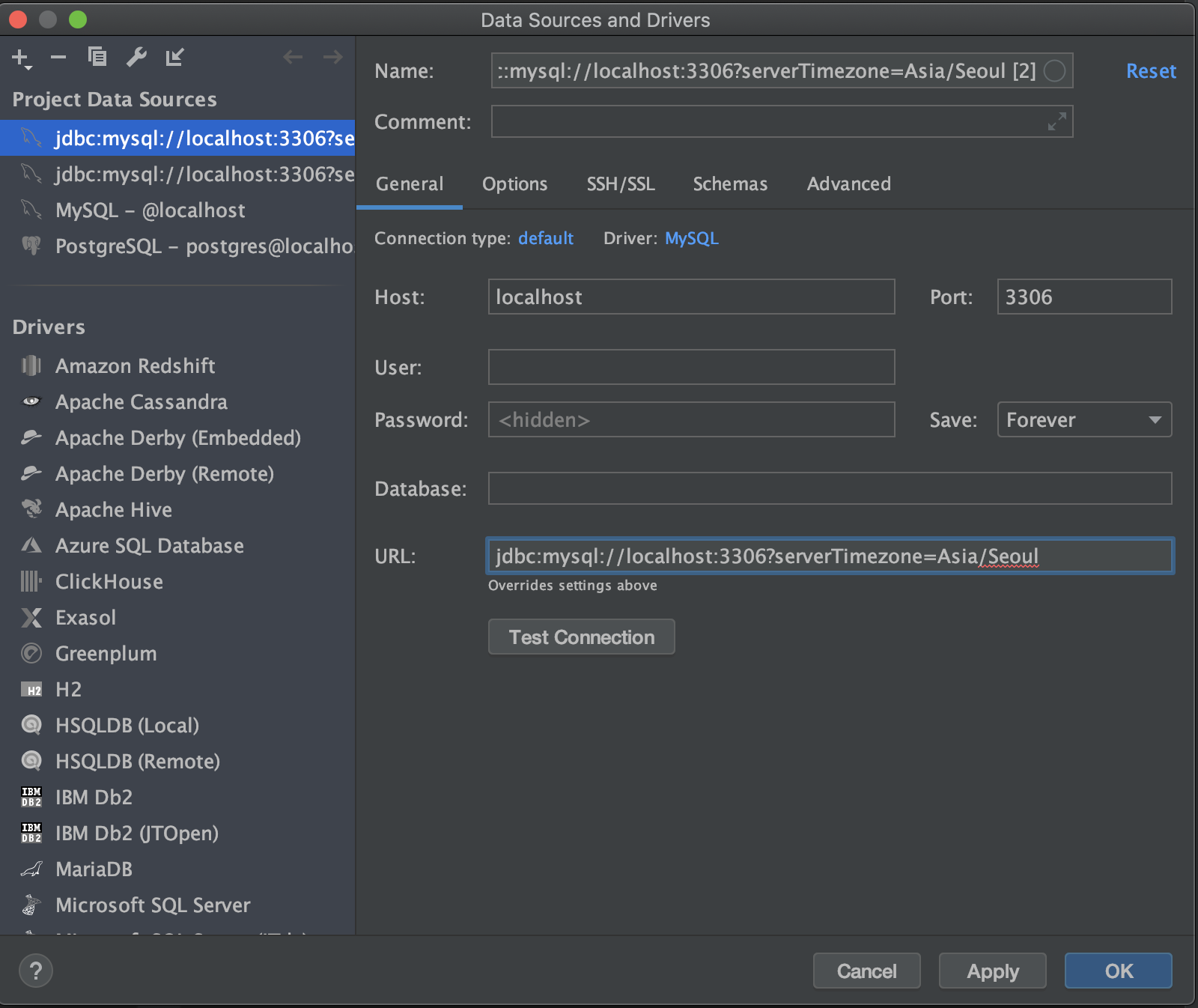Select the Amazon Redshift driver
Screen dimensions: 1198x1008
coord(177,365)
